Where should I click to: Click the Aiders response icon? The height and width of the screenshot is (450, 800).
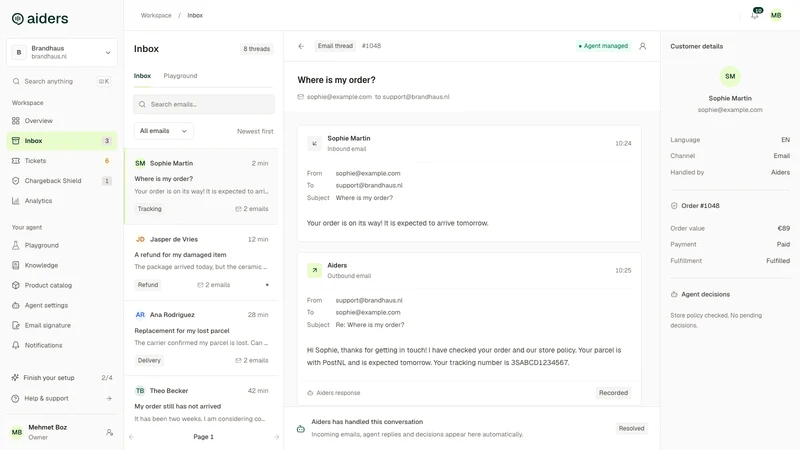(310, 393)
